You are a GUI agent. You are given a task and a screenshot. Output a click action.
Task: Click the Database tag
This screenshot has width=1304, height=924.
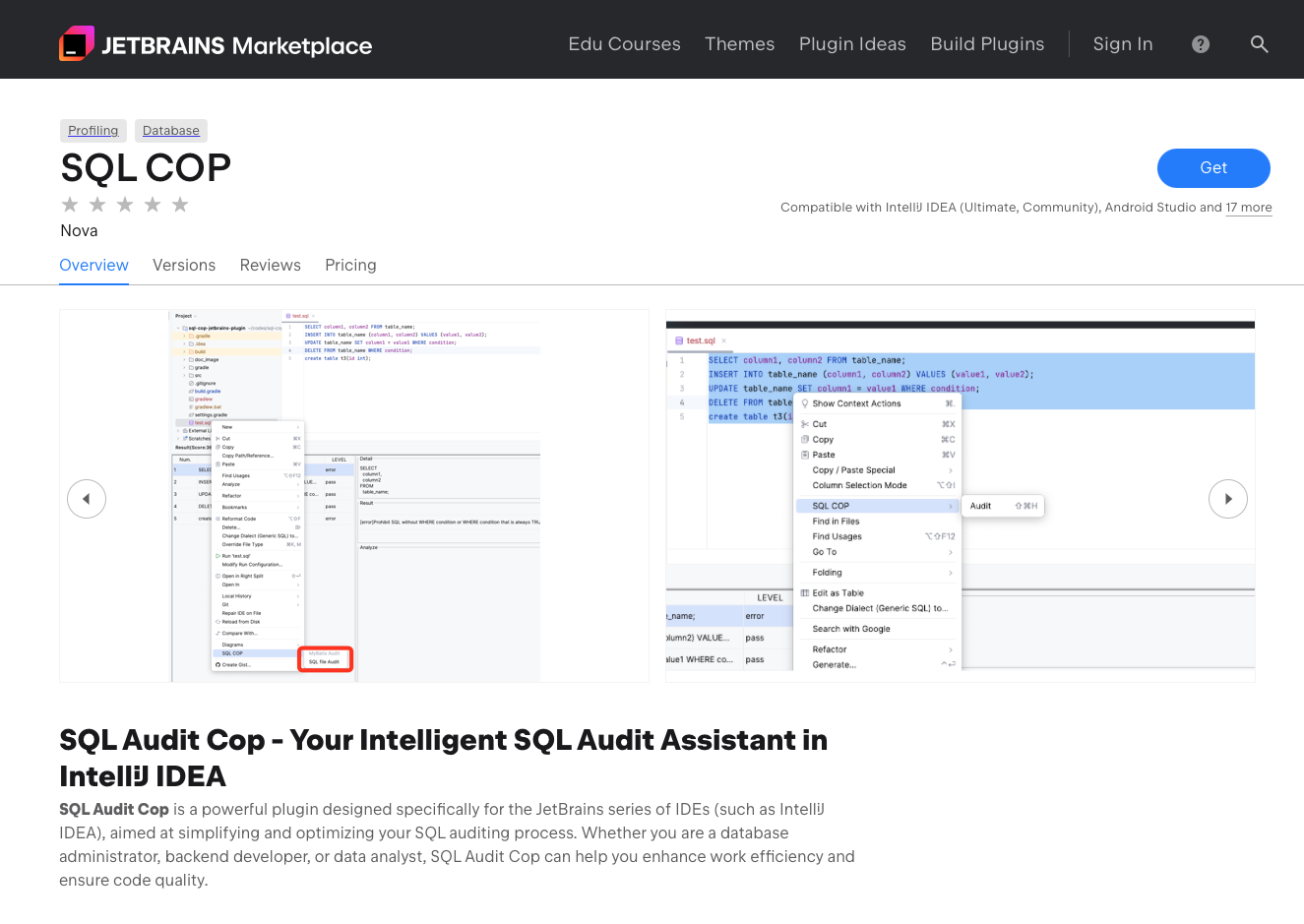point(171,130)
